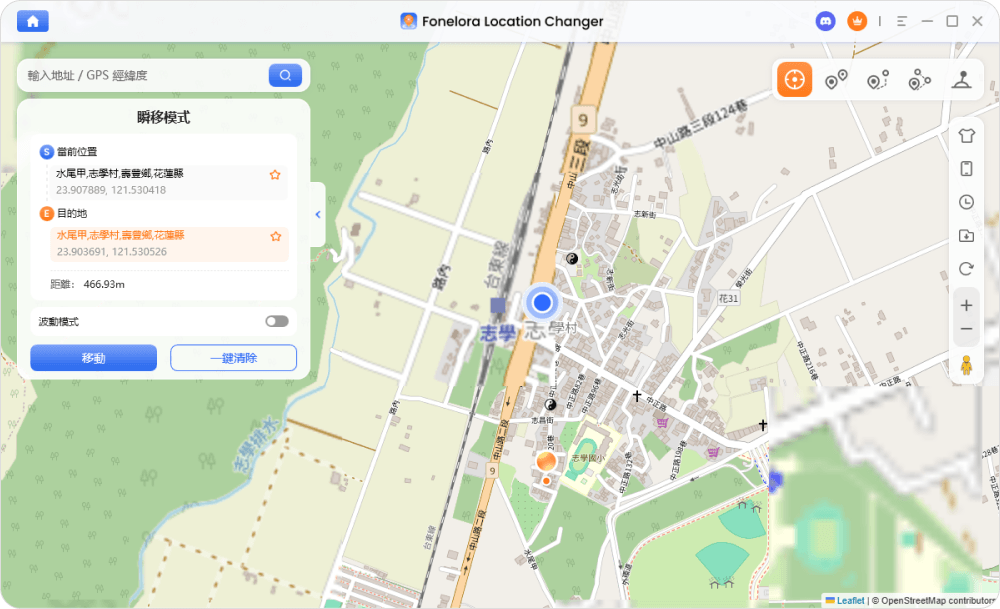This screenshot has height=609, width=1000.
Task: Open the import folder icon
Action: pos(966,235)
